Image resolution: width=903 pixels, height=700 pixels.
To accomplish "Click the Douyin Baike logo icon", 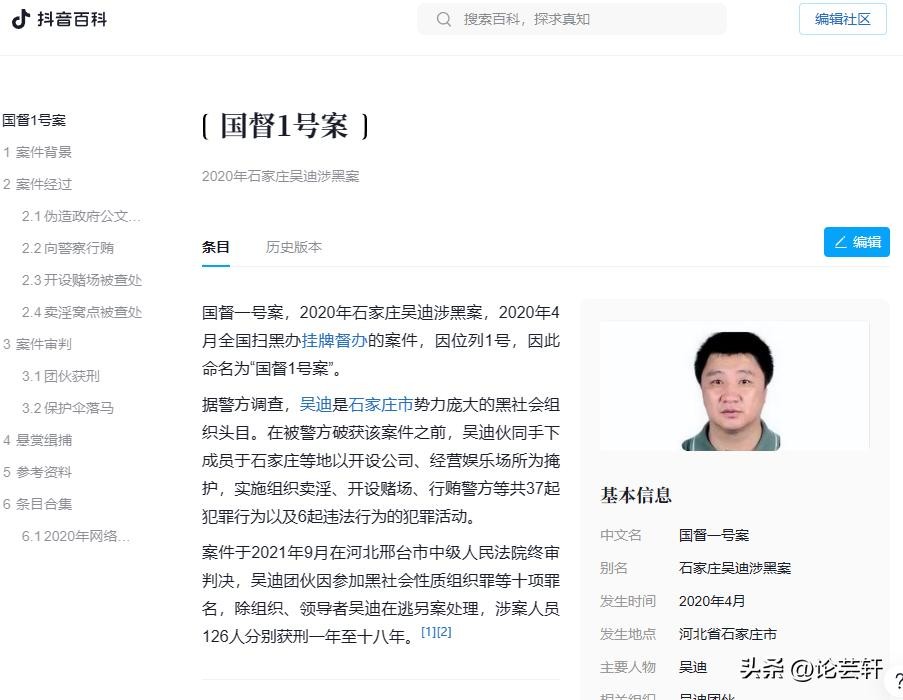I will (x=21, y=19).
